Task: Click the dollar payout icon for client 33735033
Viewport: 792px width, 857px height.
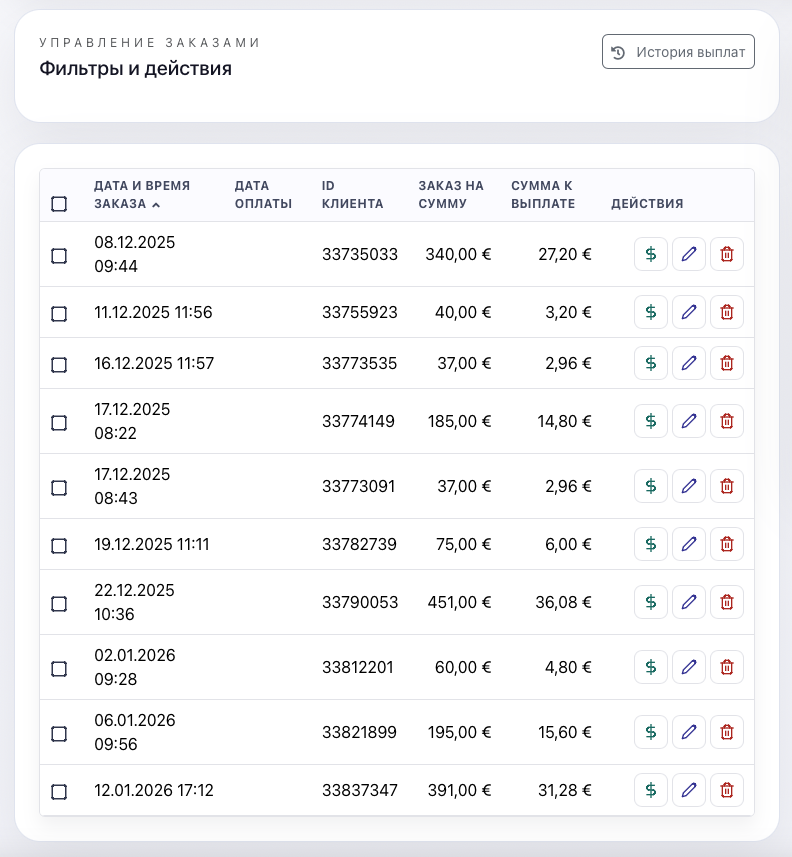Action: tap(651, 254)
